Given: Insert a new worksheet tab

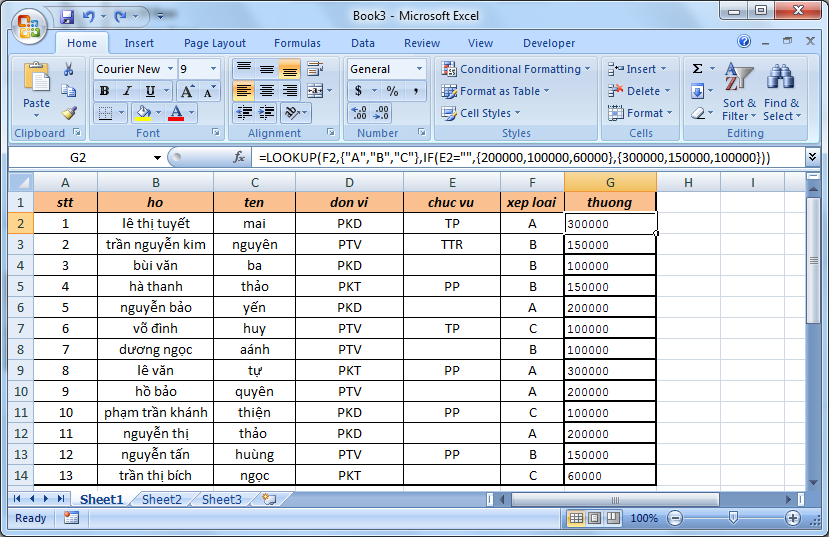Looking at the screenshot, I should click(269, 499).
